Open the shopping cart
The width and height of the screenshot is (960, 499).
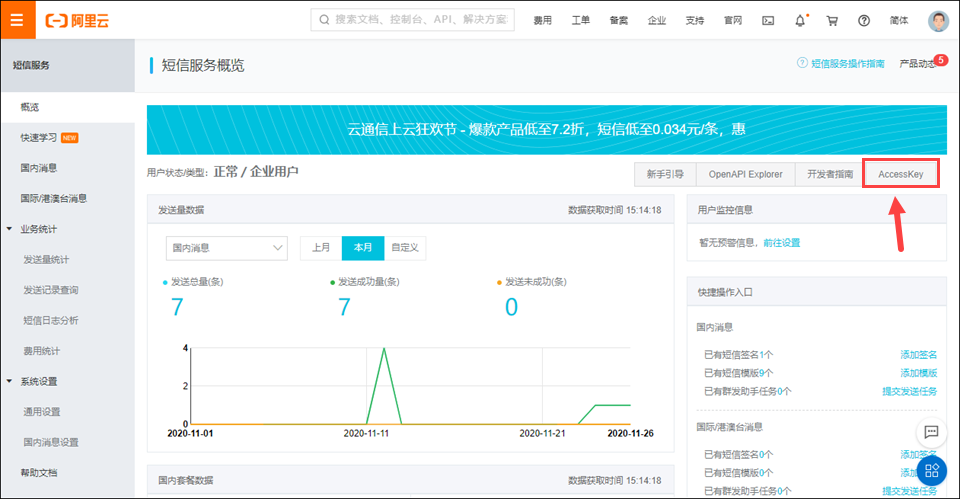(832, 21)
